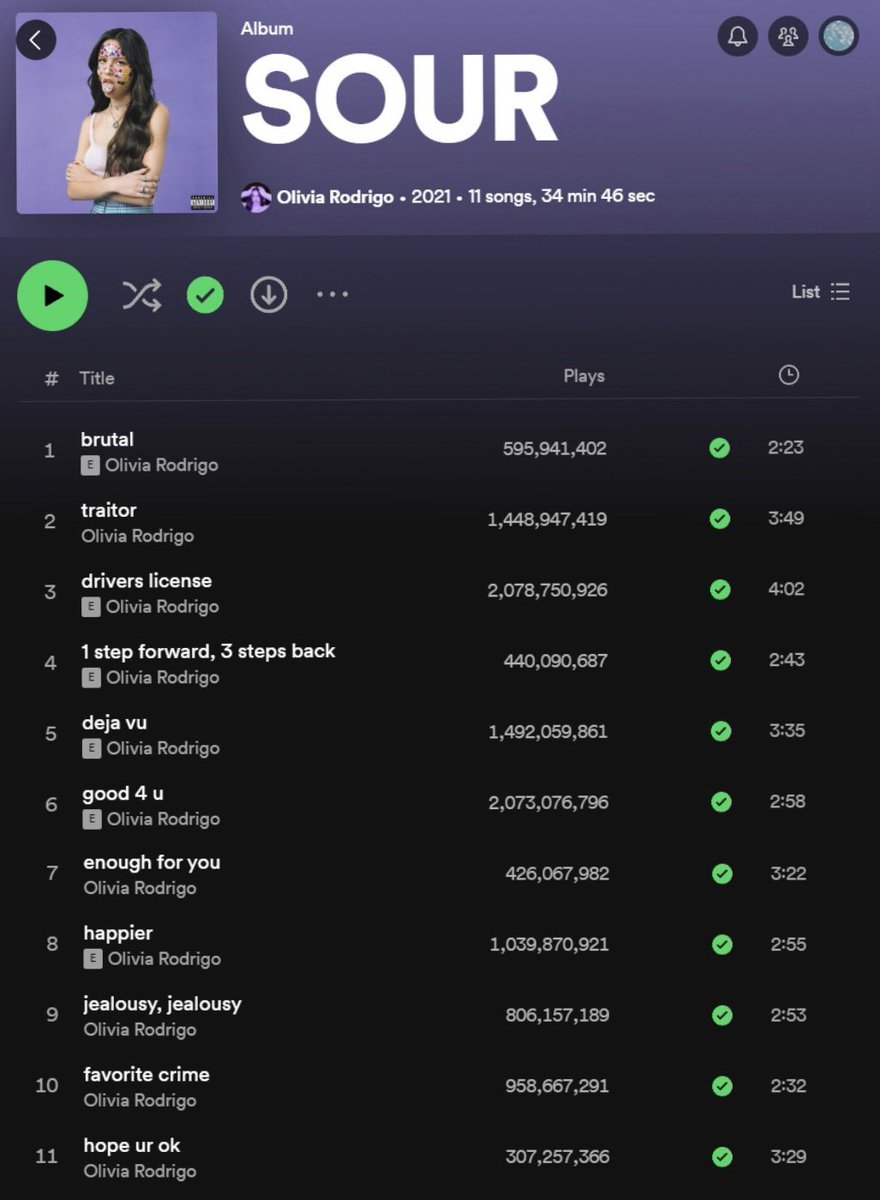Toggle liked checkmark for good 4 u
This screenshot has height=1200, width=880.
(x=720, y=802)
